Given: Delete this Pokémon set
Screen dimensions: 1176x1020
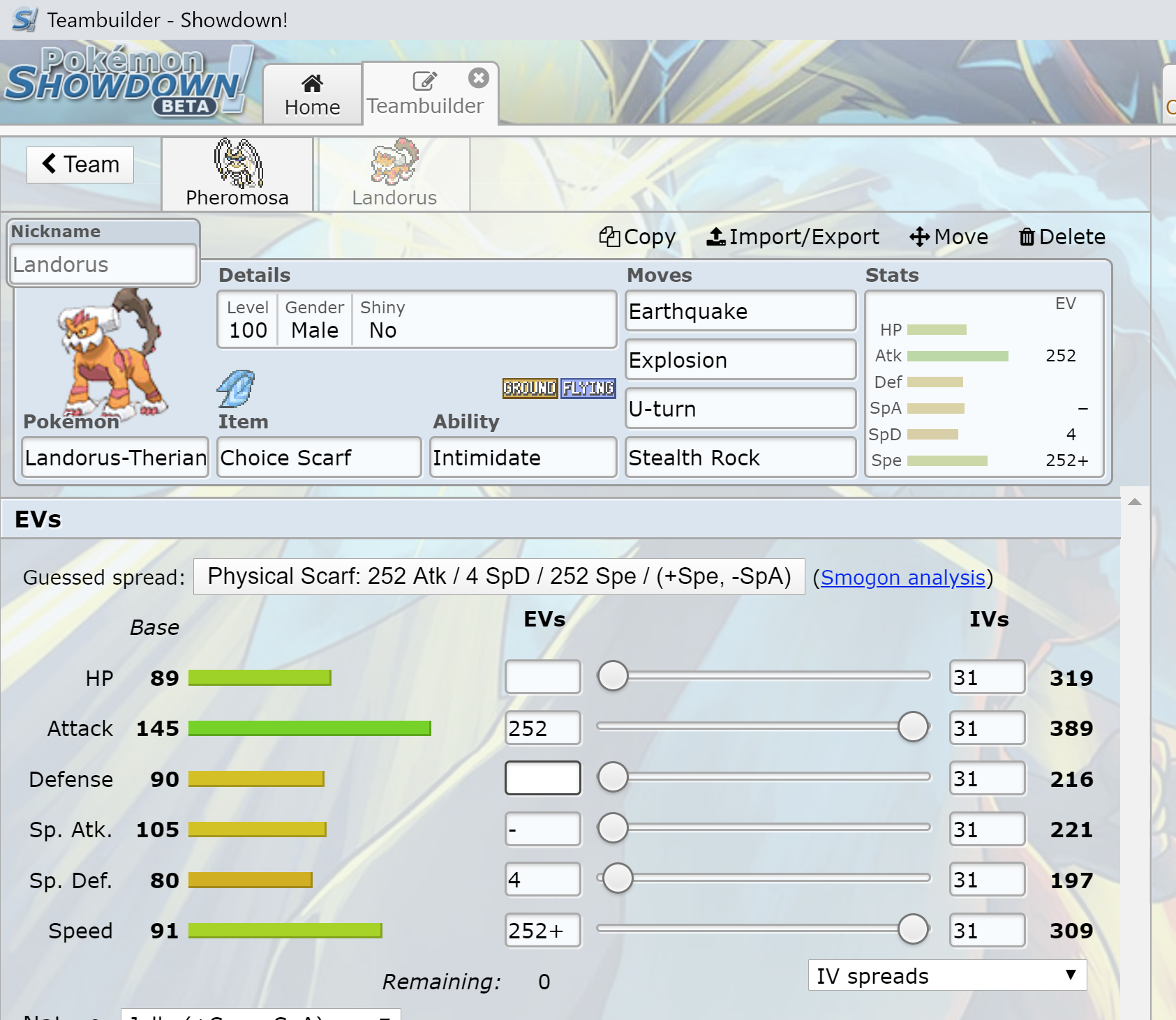Looking at the screenshot, I should 1062,237.
